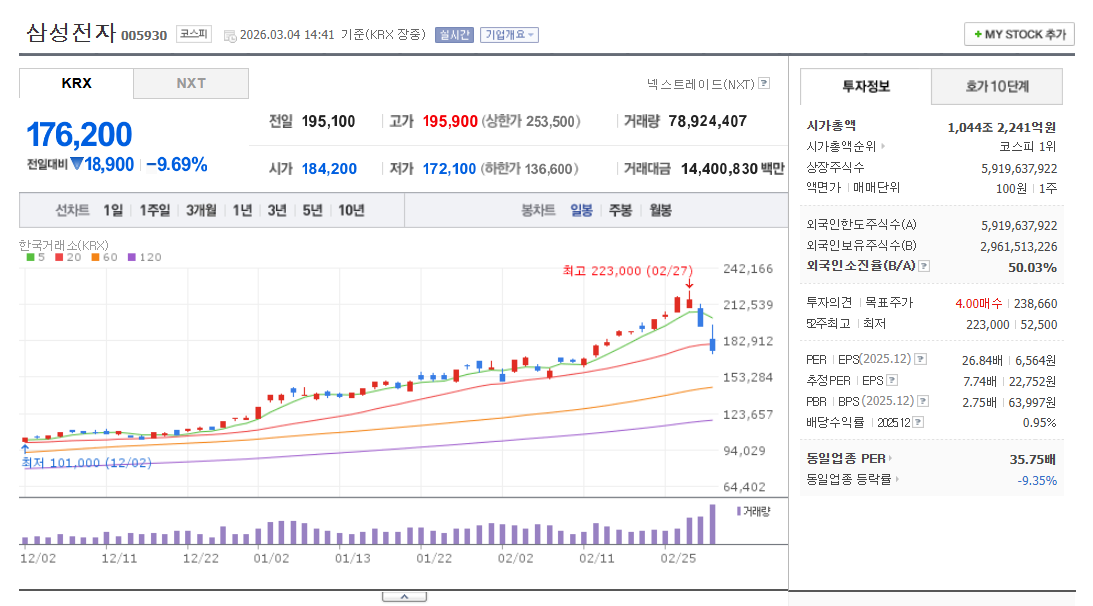The height and width of the screenshot is (606, 1093).
Task: Click the 동일업종 PER value 35.75배
Action: pyautogui.click(x=1033, y=459)
